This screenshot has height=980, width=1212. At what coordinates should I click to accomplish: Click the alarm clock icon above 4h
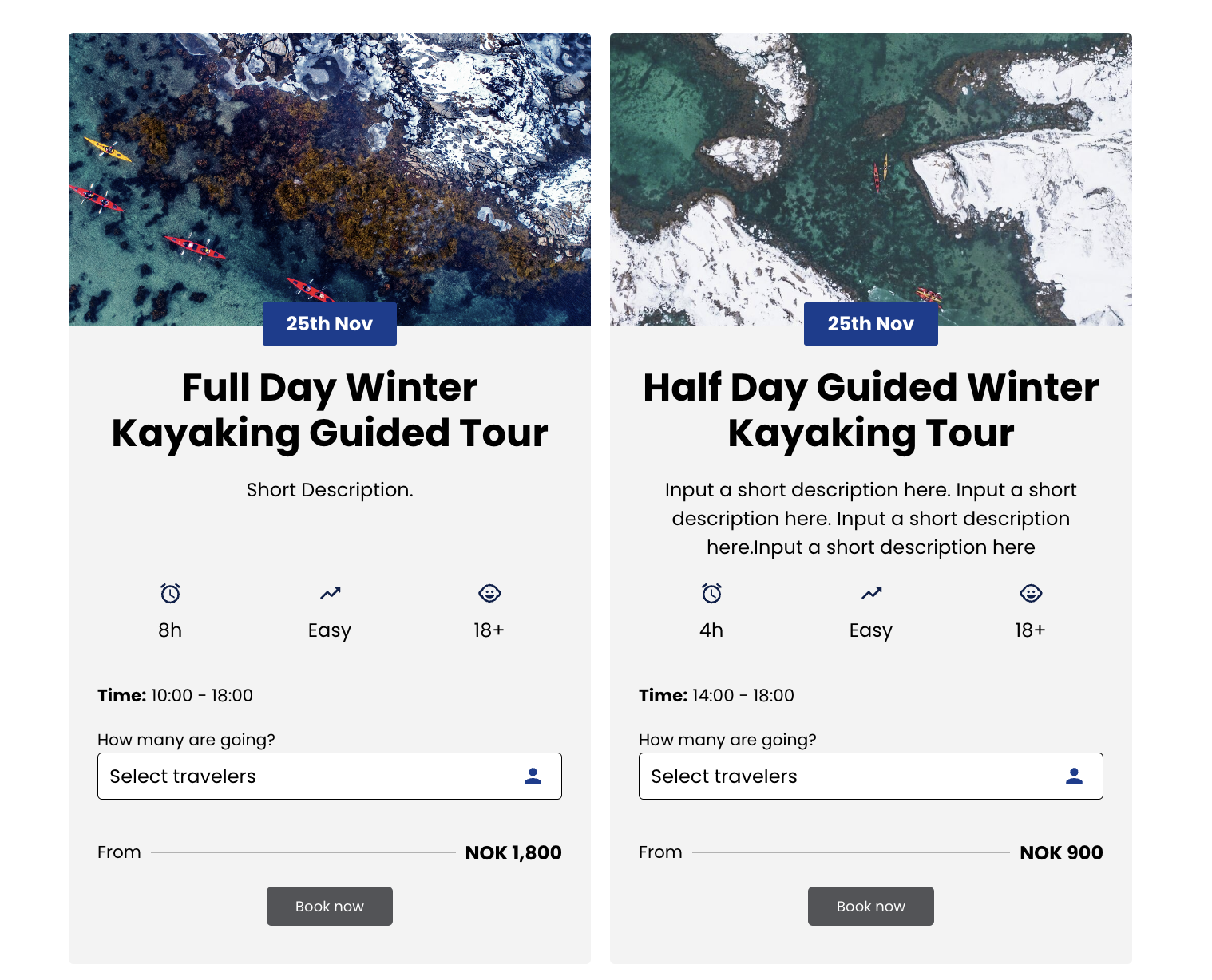pyautogui.click(x=711, y=593)
